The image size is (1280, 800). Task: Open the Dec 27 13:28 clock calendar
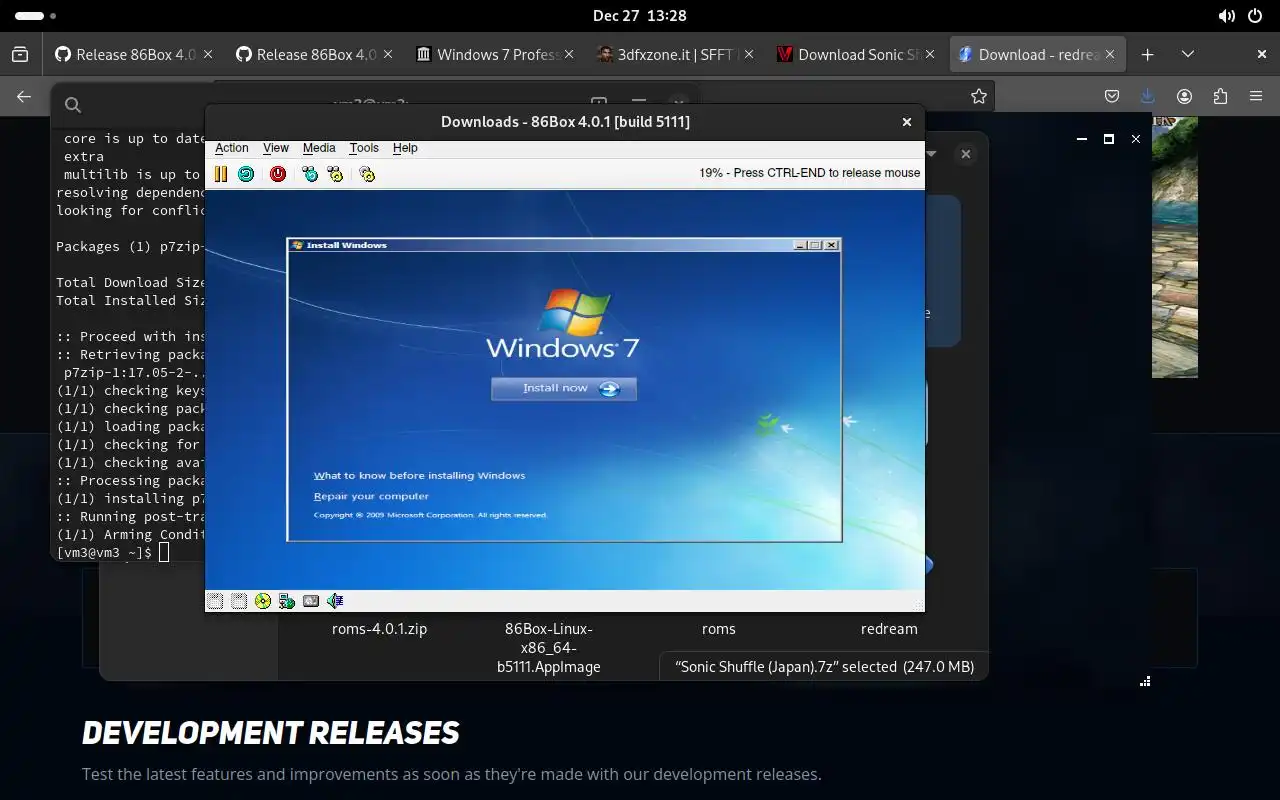coord(640,16)
